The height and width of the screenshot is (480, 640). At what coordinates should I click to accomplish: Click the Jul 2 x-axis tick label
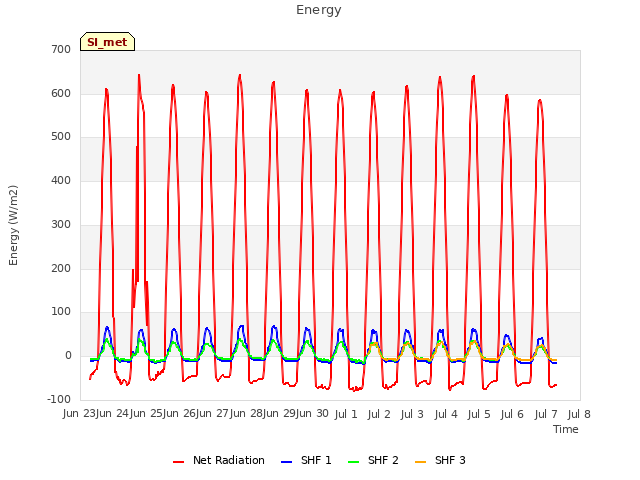(x=379, y=414)
